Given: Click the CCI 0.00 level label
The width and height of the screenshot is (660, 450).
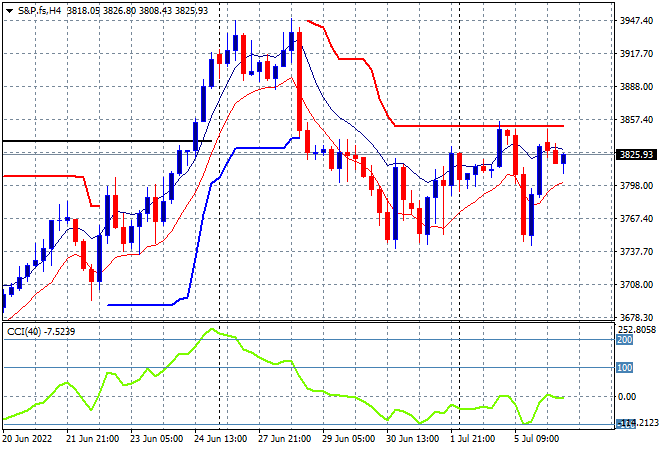Looking at the screenshot, I should 627,397.
